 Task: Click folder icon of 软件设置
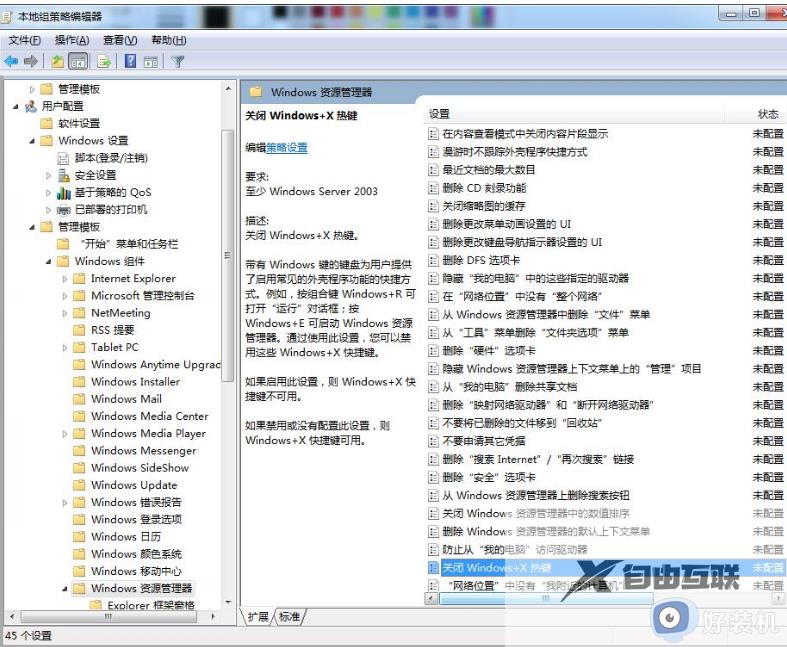[46, 123]
